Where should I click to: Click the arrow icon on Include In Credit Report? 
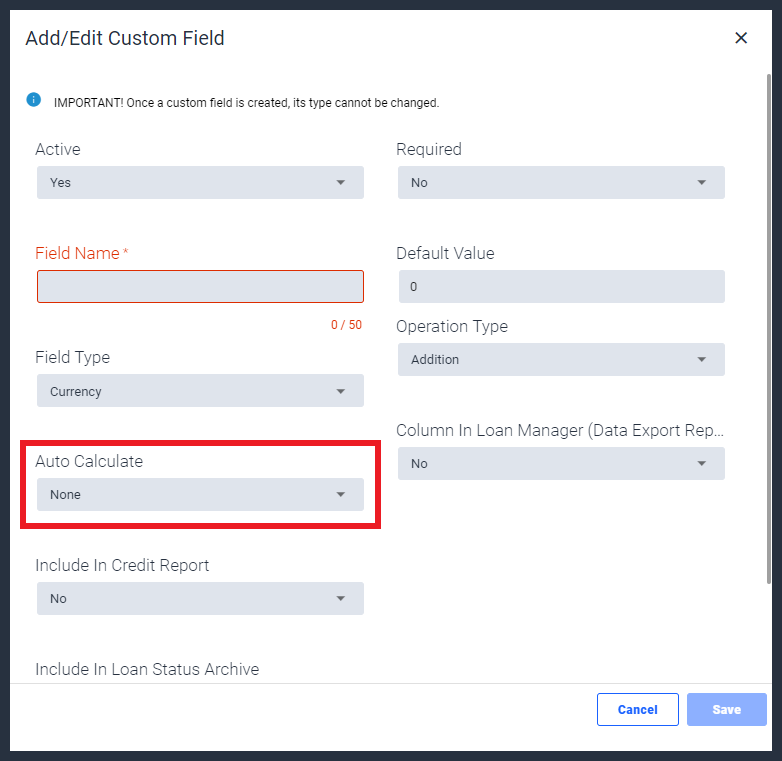341,598
